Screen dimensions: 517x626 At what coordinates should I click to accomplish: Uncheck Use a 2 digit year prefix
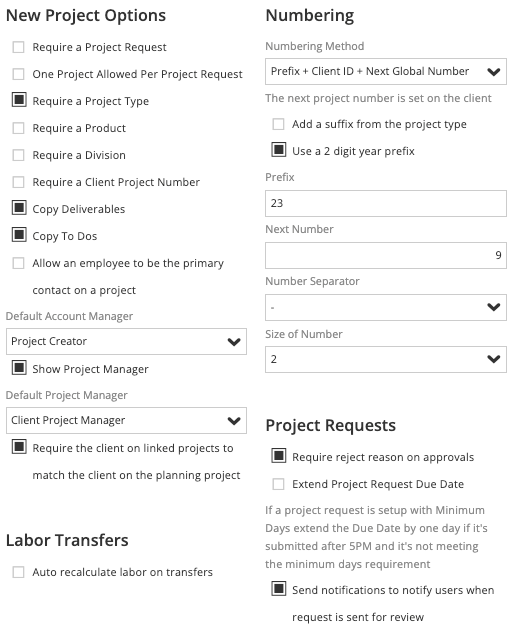[279, 150]
